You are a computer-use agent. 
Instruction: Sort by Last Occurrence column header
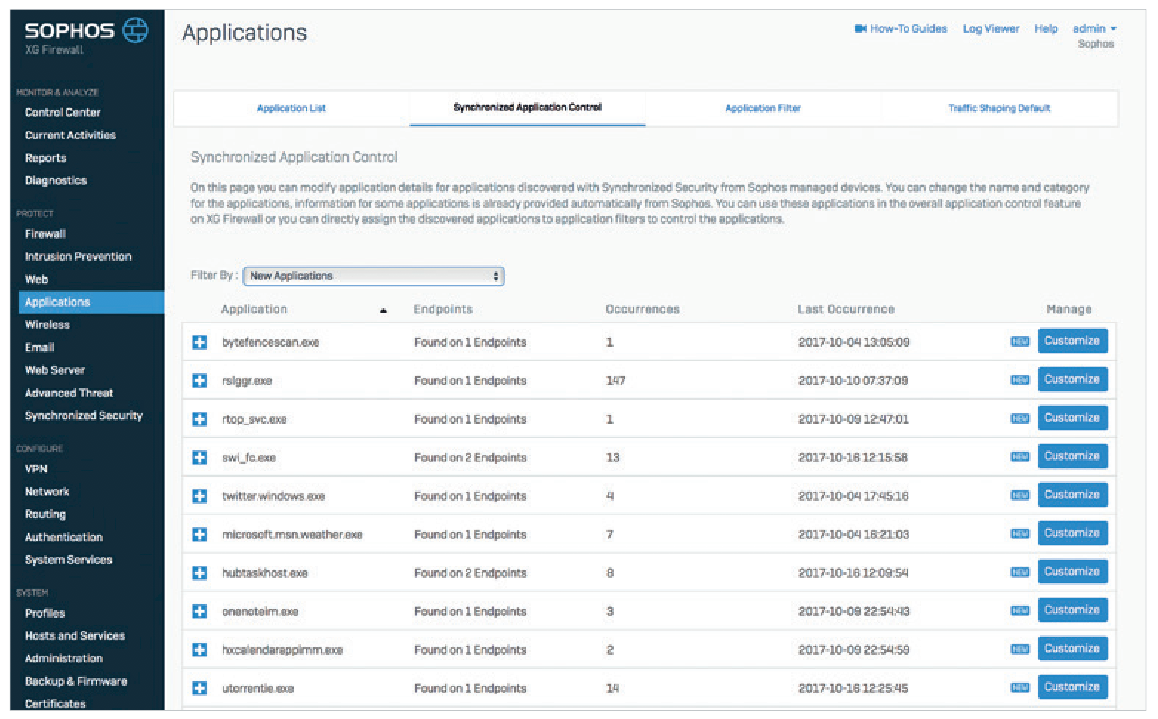[x=846, y=309]
